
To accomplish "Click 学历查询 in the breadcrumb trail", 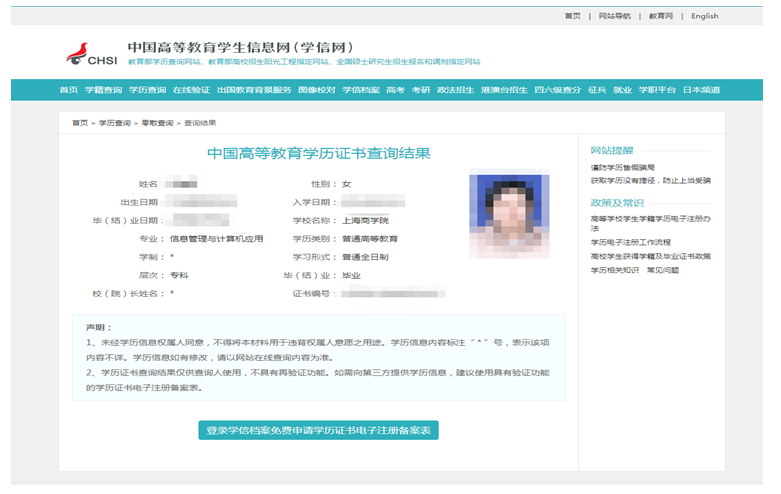I will click(115, 123).
